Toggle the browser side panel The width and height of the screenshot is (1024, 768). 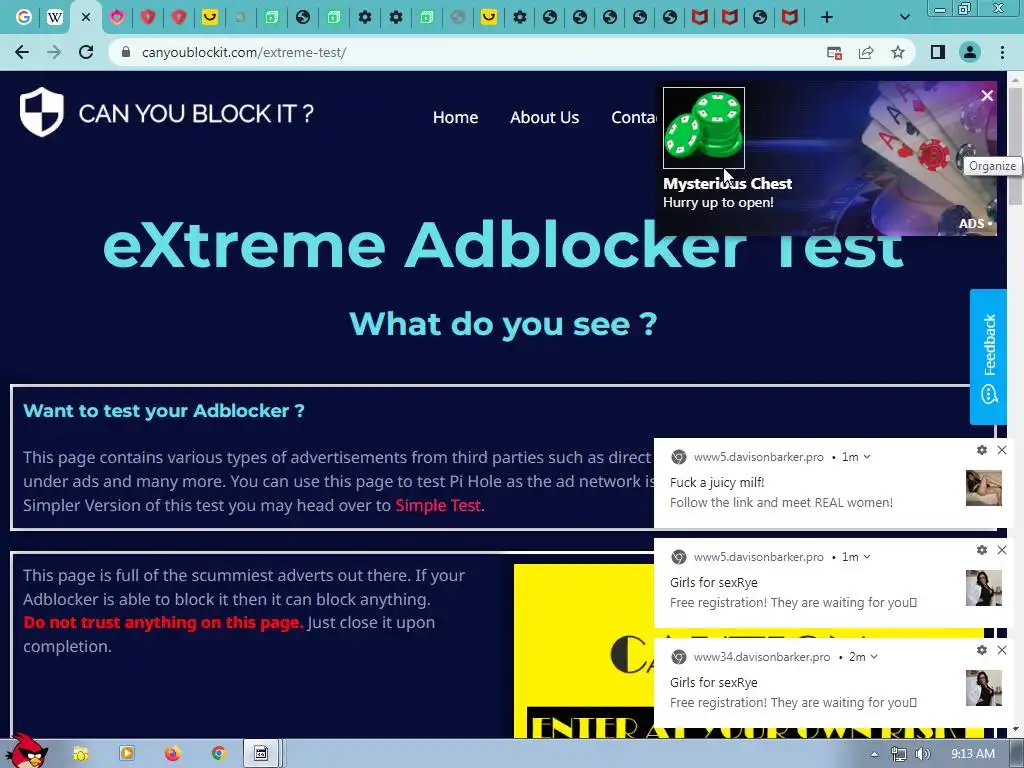(x=938, y=52)
